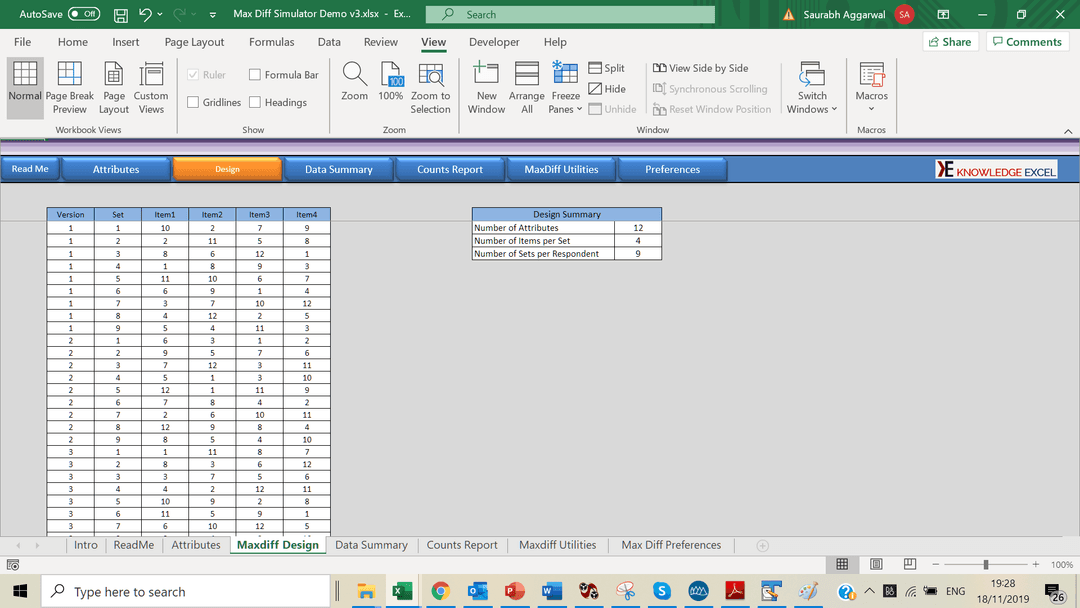Image resolution: width=1080 pixels, height=608 pixels.
Task: Toggle the Gridlines checkbox
Action: click(x=193, y=102)
